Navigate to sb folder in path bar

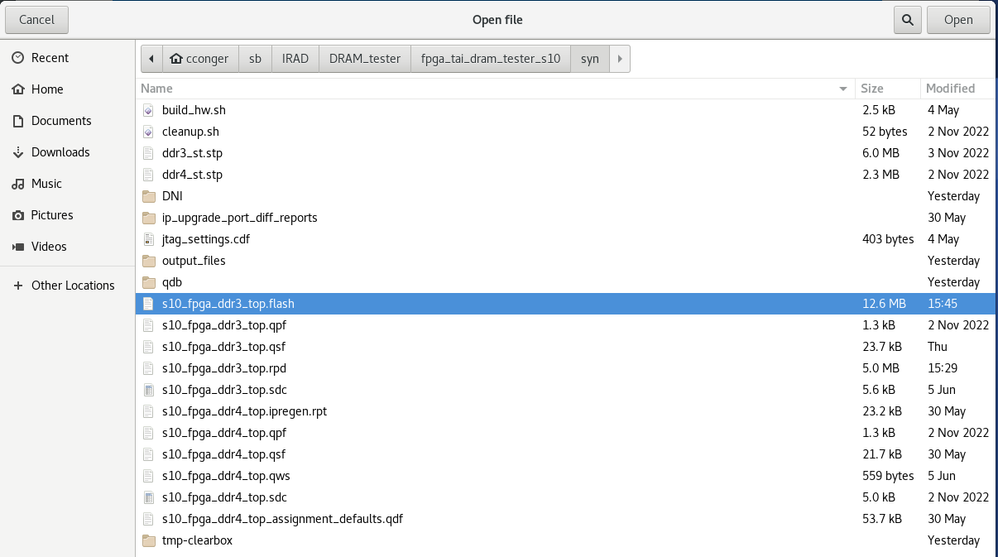pyautogui.click(x=255, y=59)
